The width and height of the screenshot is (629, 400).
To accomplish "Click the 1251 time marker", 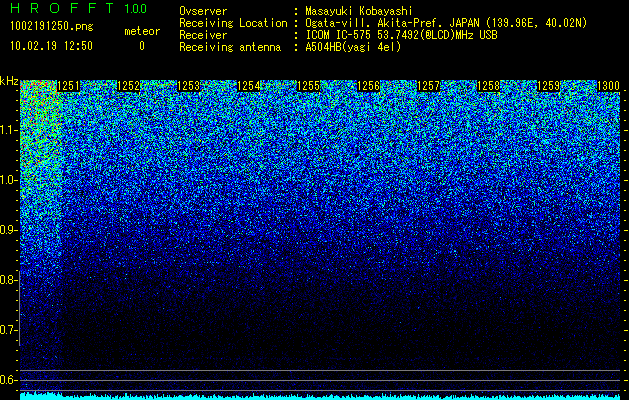I will pos(69,86).
